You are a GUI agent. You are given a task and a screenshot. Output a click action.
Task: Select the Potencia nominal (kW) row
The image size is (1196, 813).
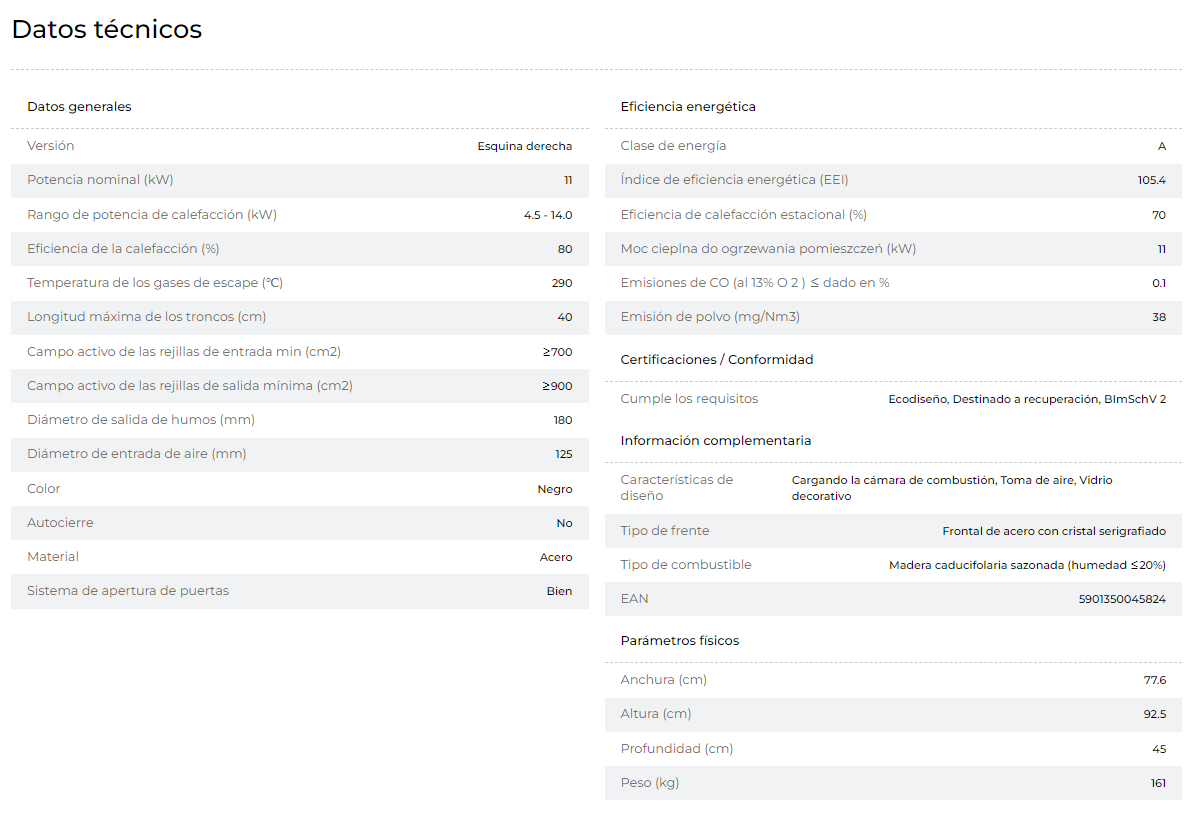[300, 180]
